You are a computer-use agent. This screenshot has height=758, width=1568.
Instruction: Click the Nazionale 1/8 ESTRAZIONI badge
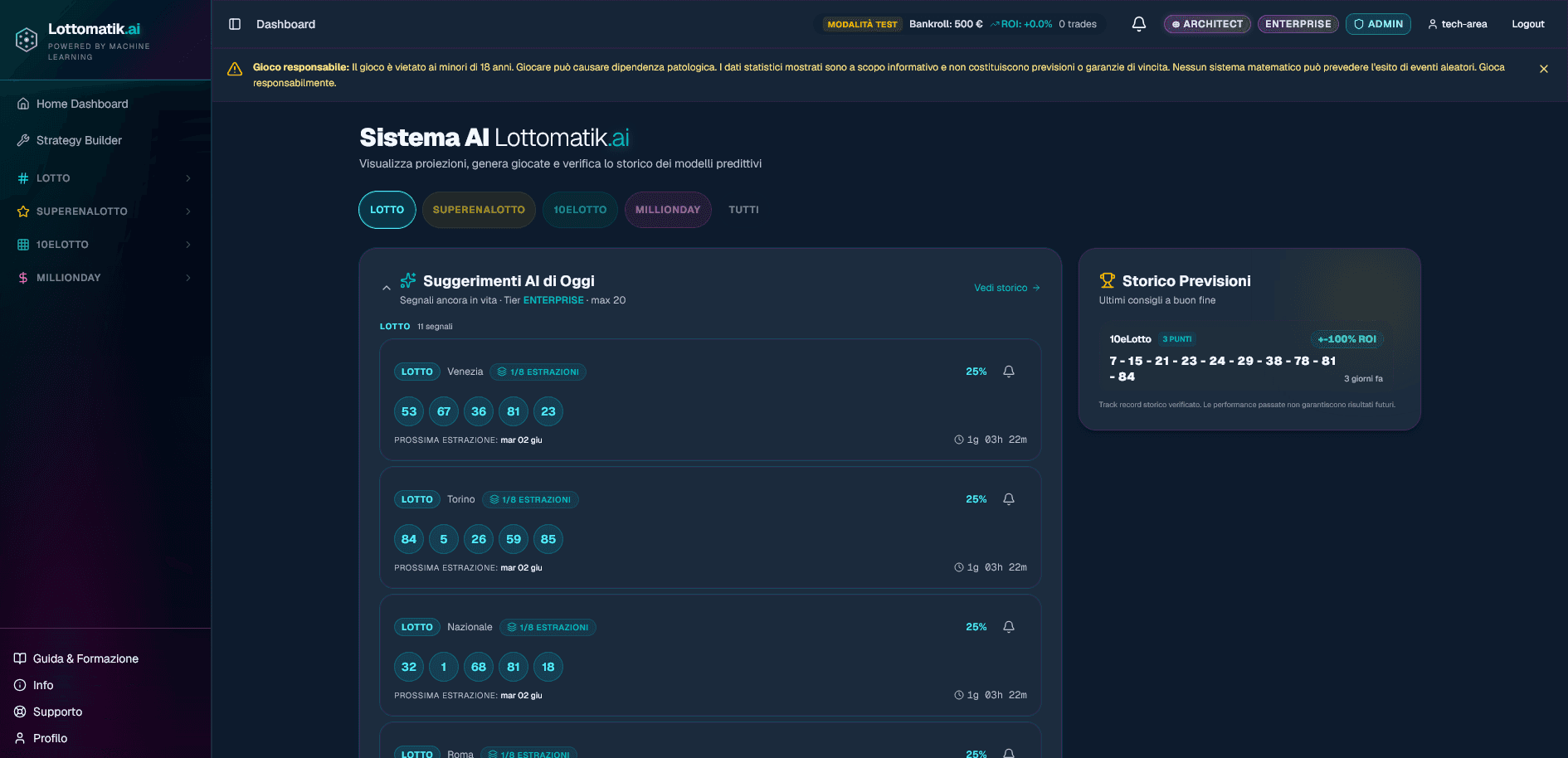[548, 627]
